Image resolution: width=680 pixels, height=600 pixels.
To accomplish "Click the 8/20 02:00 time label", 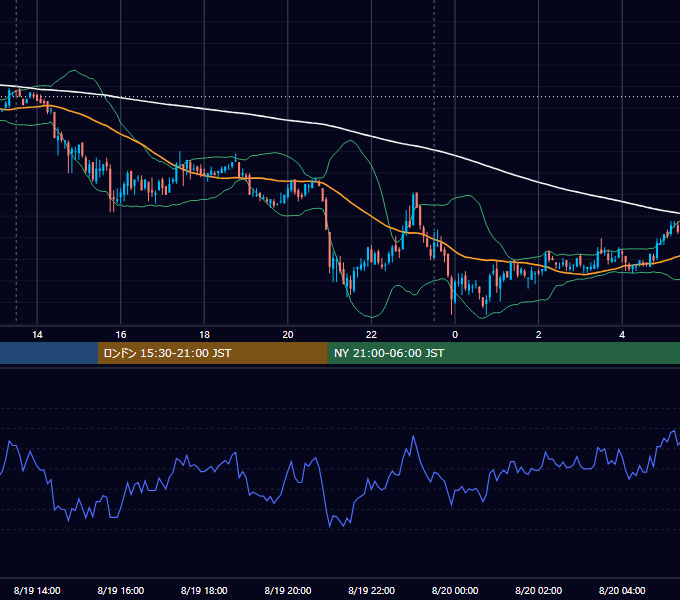I will click(539, 590).
